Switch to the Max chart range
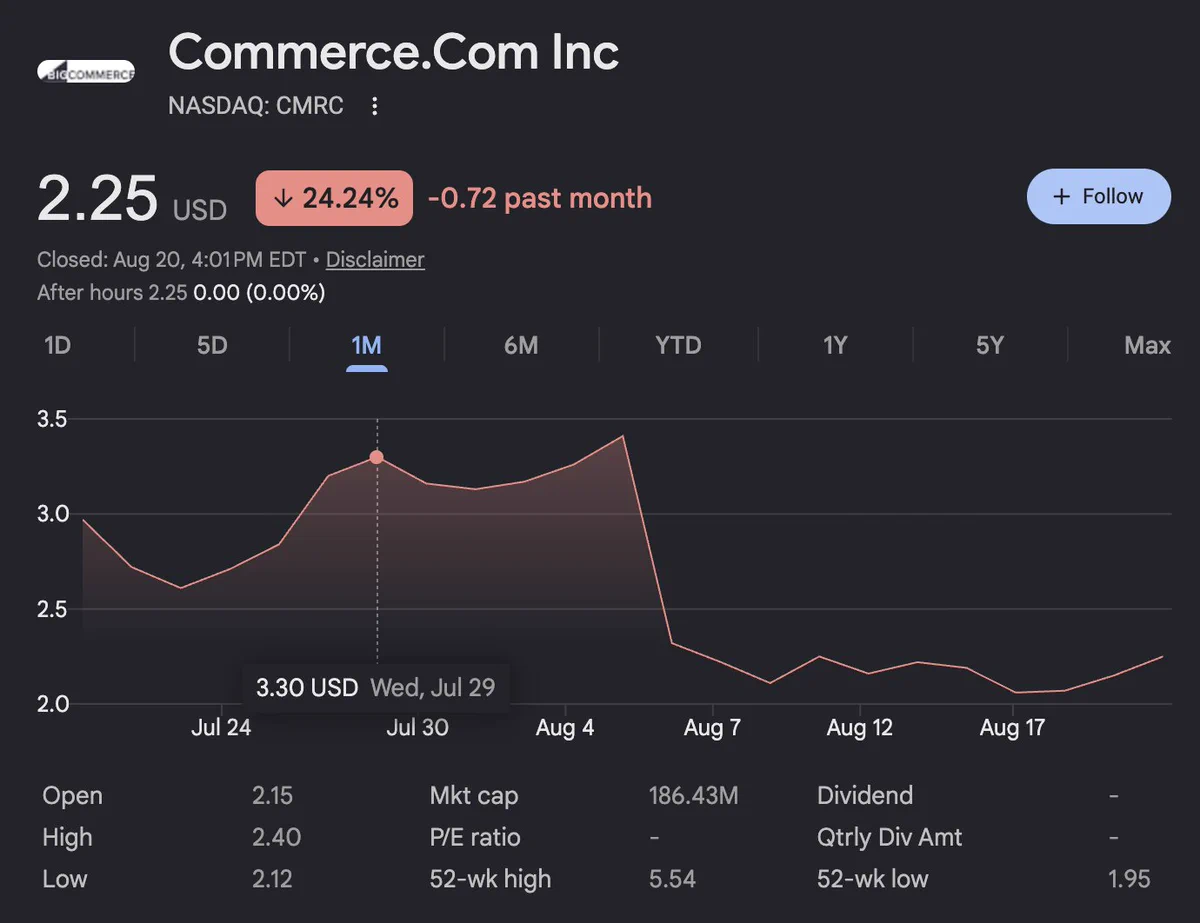 (1147, 346)
